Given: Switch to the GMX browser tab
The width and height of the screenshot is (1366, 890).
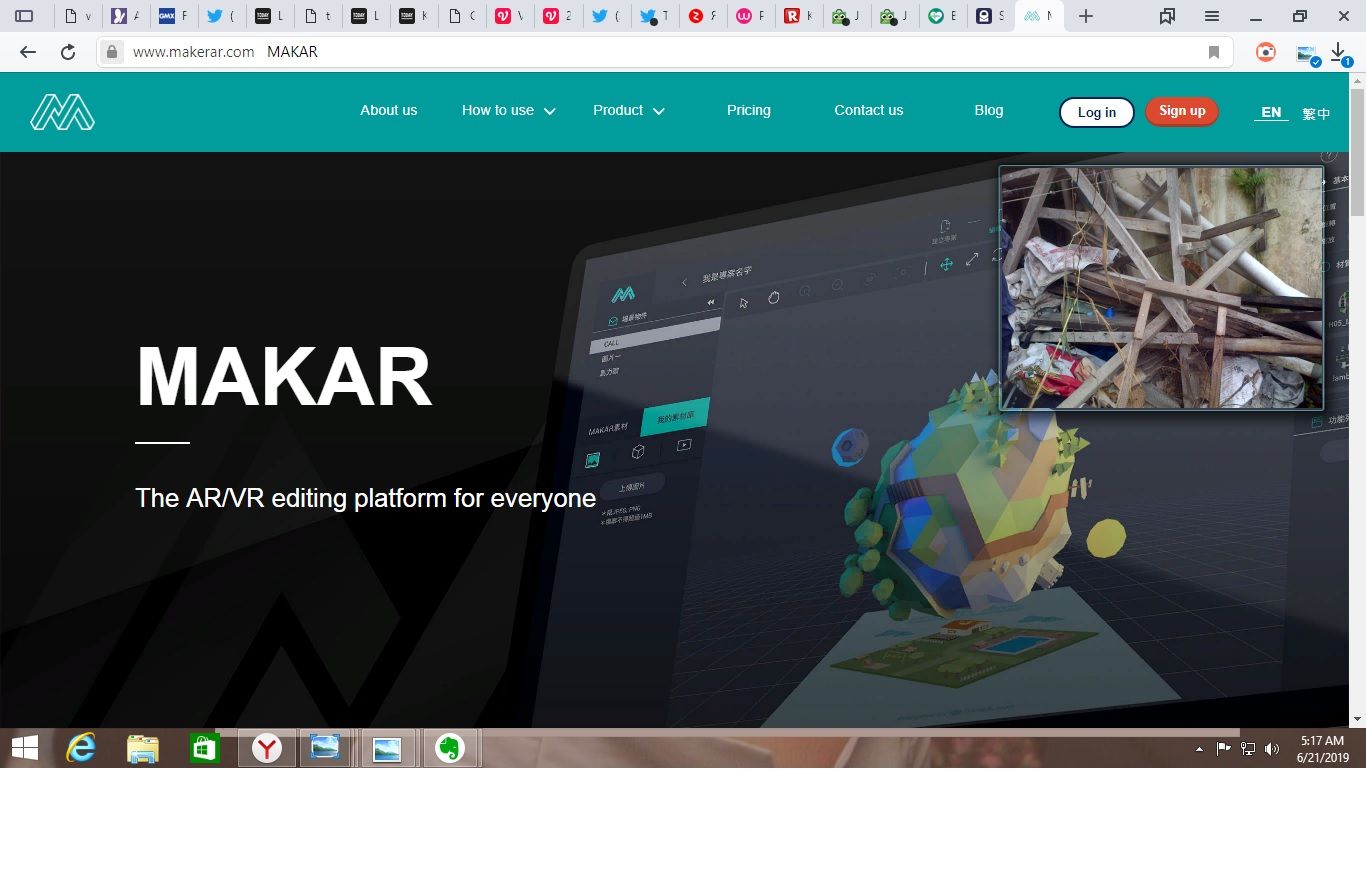Looking at the screenshot, I should click(x=173, y=16).
